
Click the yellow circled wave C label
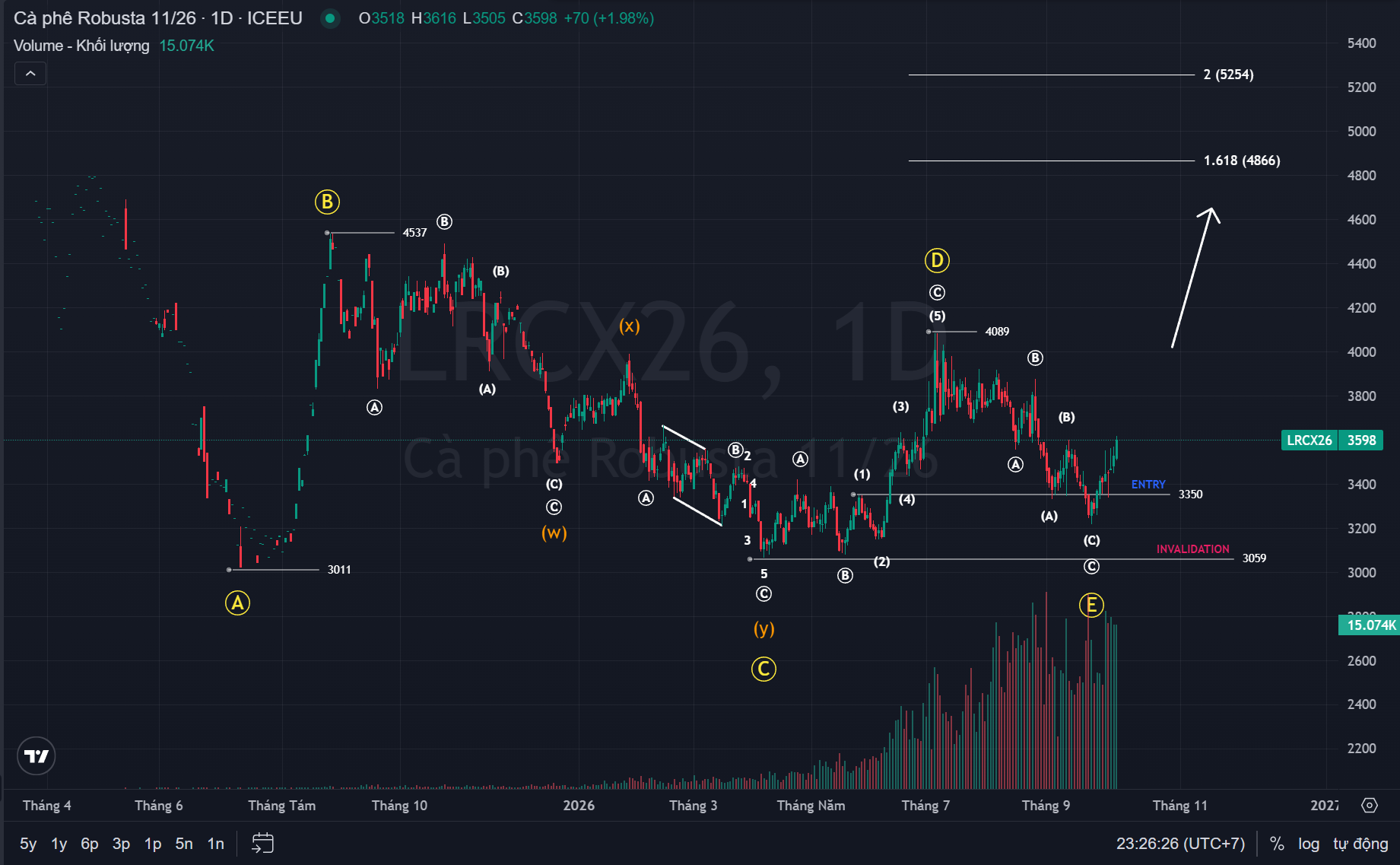[x=763, y=669]
